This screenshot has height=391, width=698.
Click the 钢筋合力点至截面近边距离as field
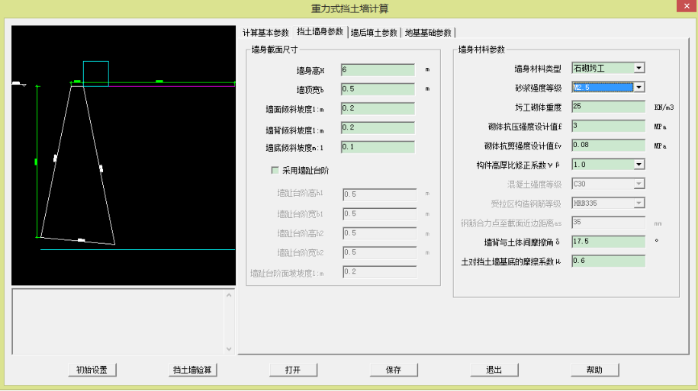(x=609, y=222)
